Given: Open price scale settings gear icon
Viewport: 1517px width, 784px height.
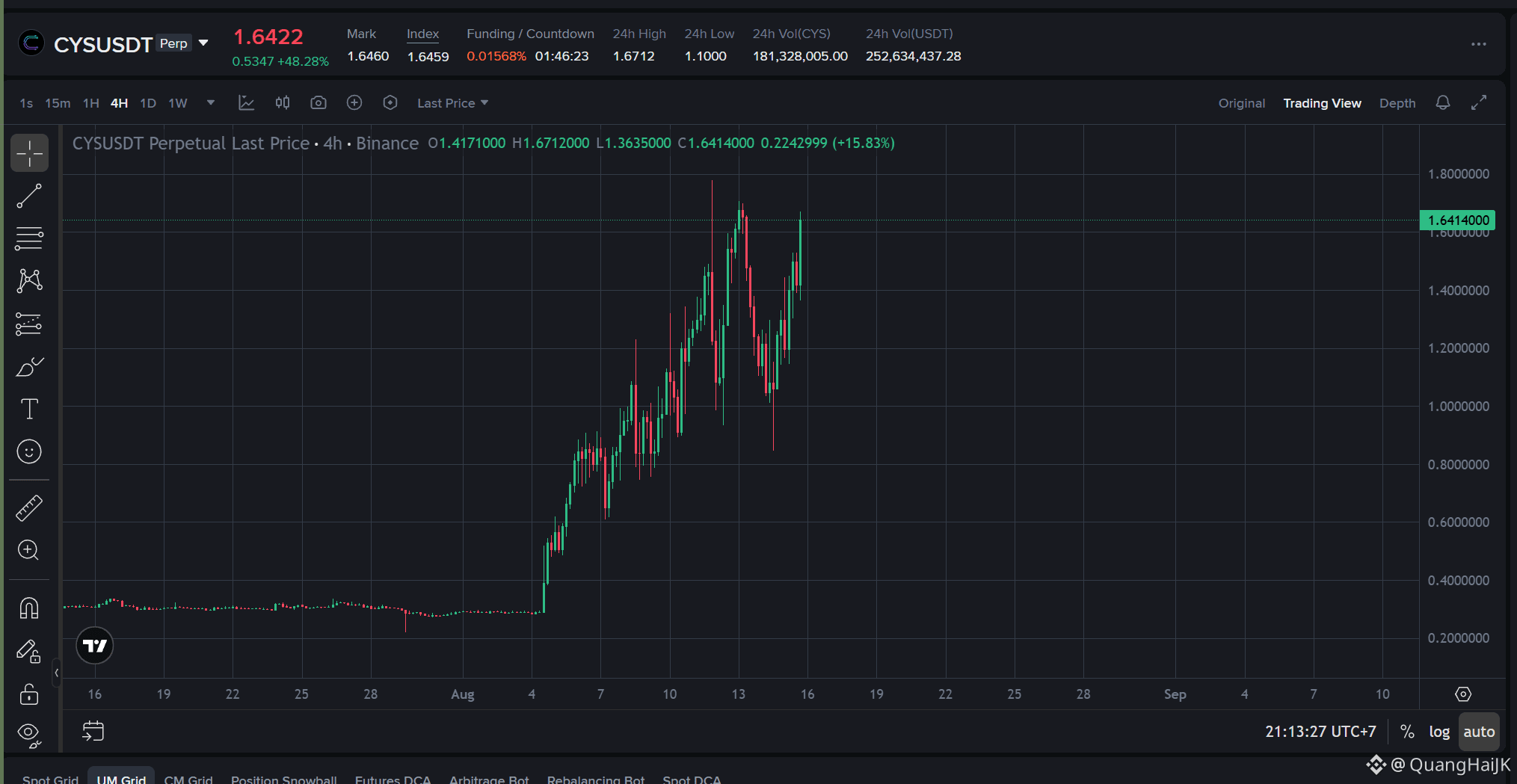Looking at the screenshot, I should tap(1463, 694).
